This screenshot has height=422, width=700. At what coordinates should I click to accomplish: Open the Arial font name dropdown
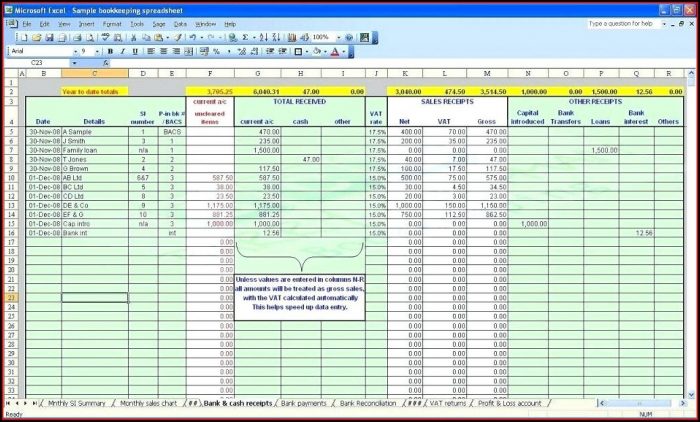pos(75,52)
